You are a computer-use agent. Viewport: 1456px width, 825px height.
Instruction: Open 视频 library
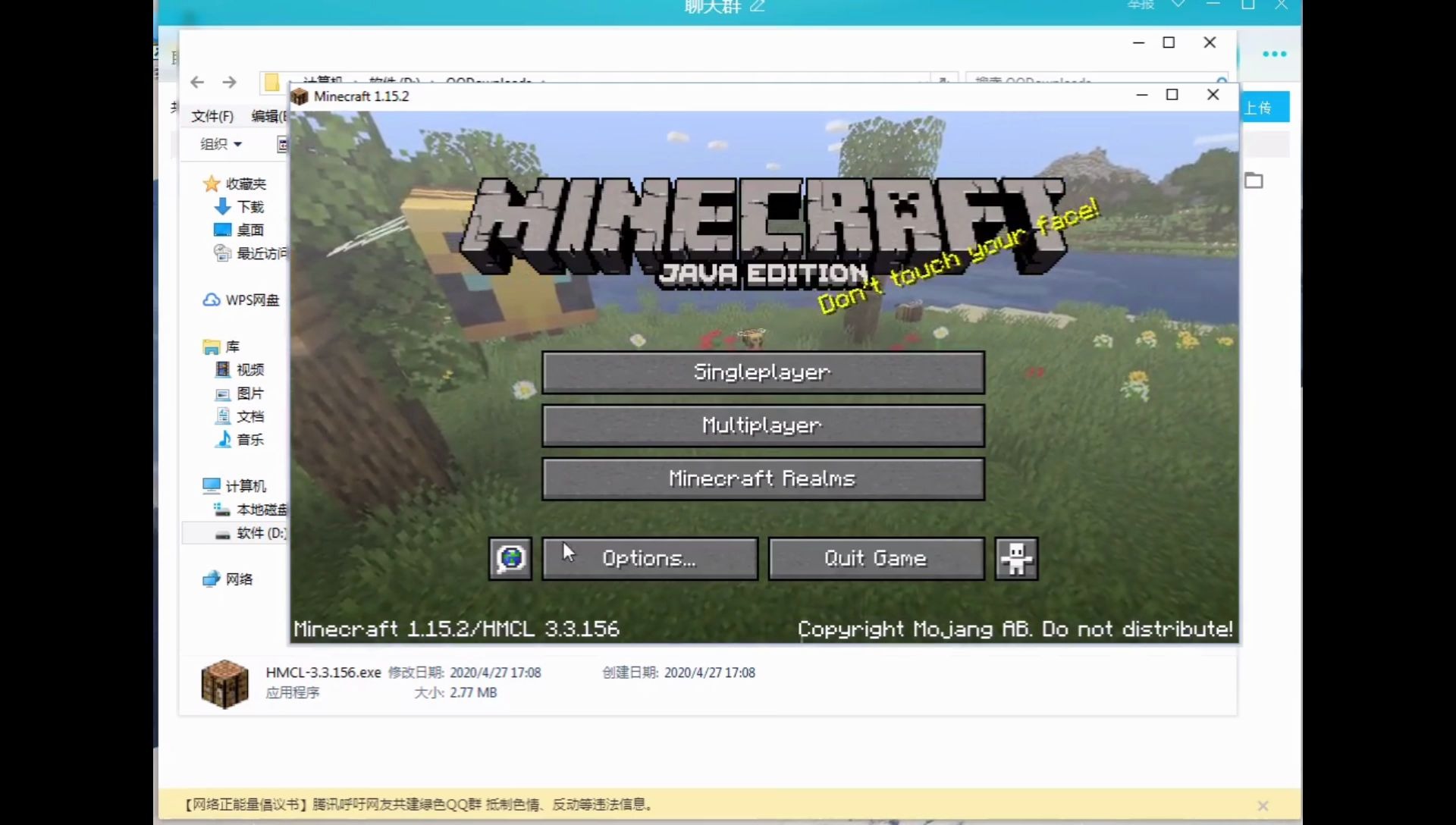click(250, 370)
